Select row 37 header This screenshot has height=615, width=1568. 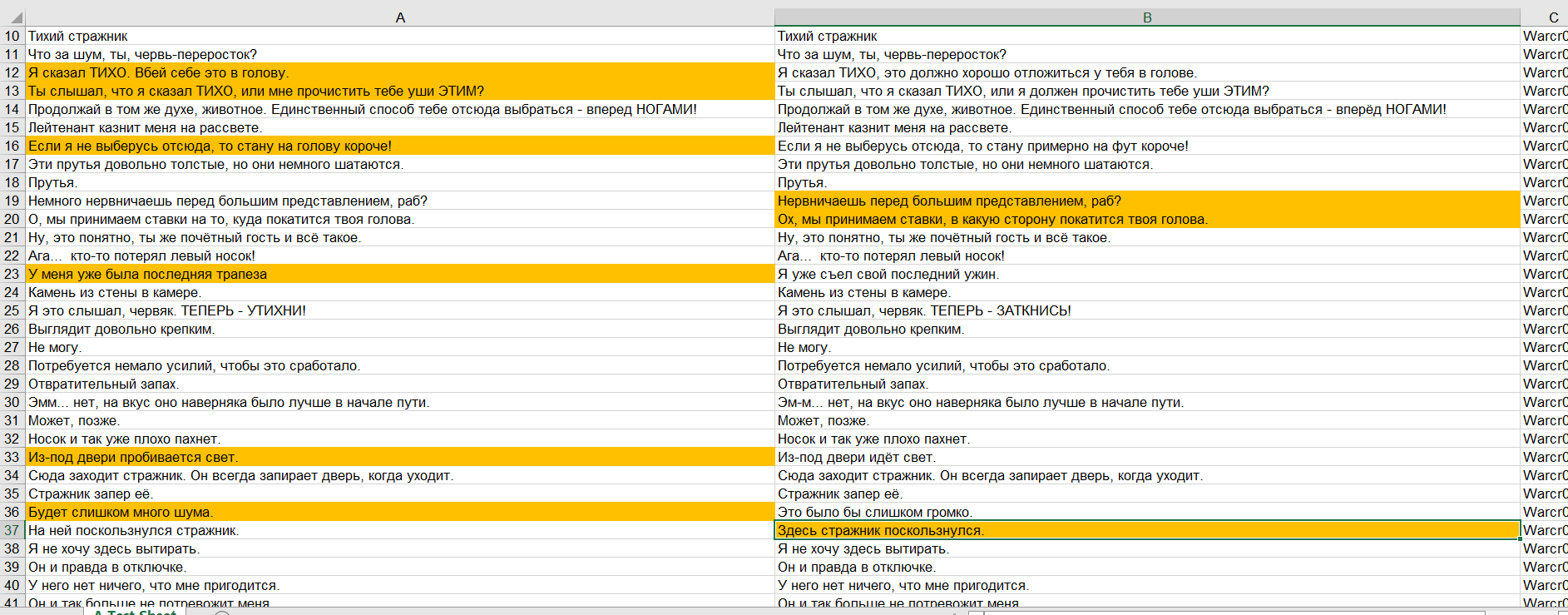12,530
